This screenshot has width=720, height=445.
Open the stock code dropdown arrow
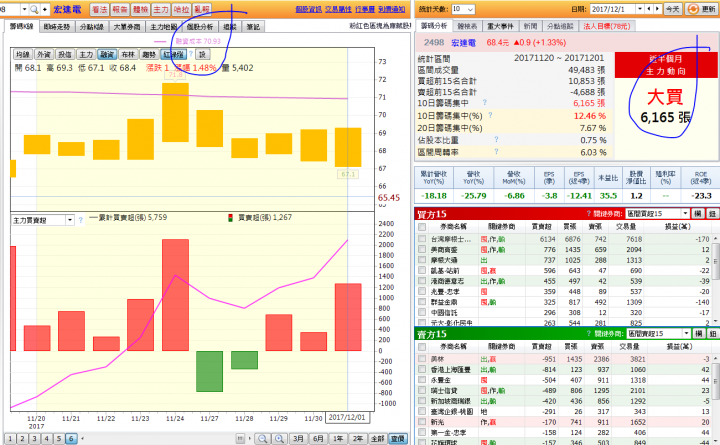[24, 9]
